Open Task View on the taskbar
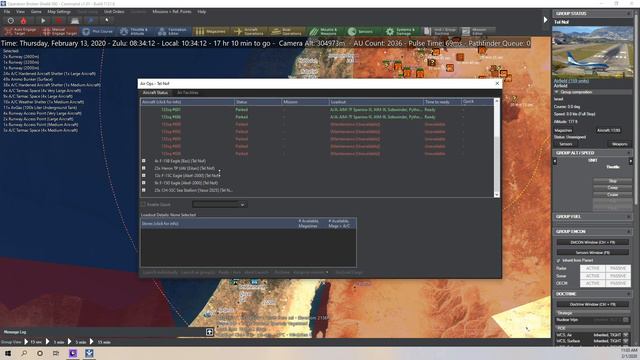 point(56,353)
